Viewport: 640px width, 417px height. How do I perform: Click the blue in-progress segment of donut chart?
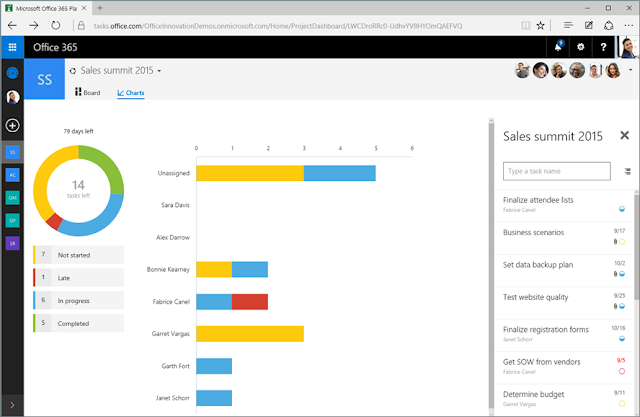(x=100, y=220)
